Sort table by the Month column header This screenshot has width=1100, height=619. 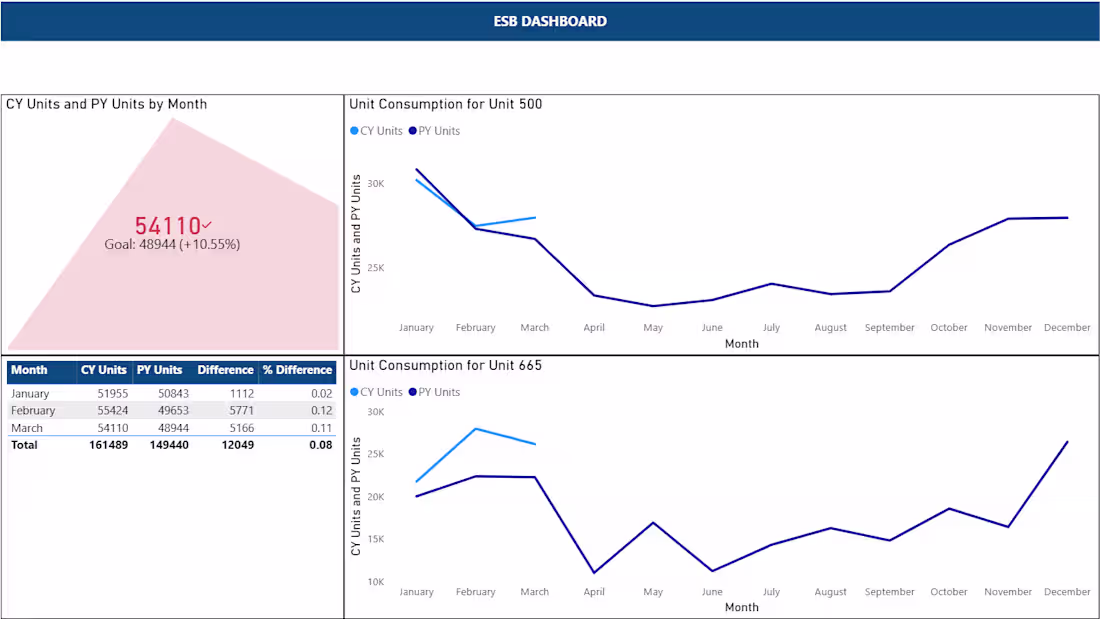[x=29, y=370]
